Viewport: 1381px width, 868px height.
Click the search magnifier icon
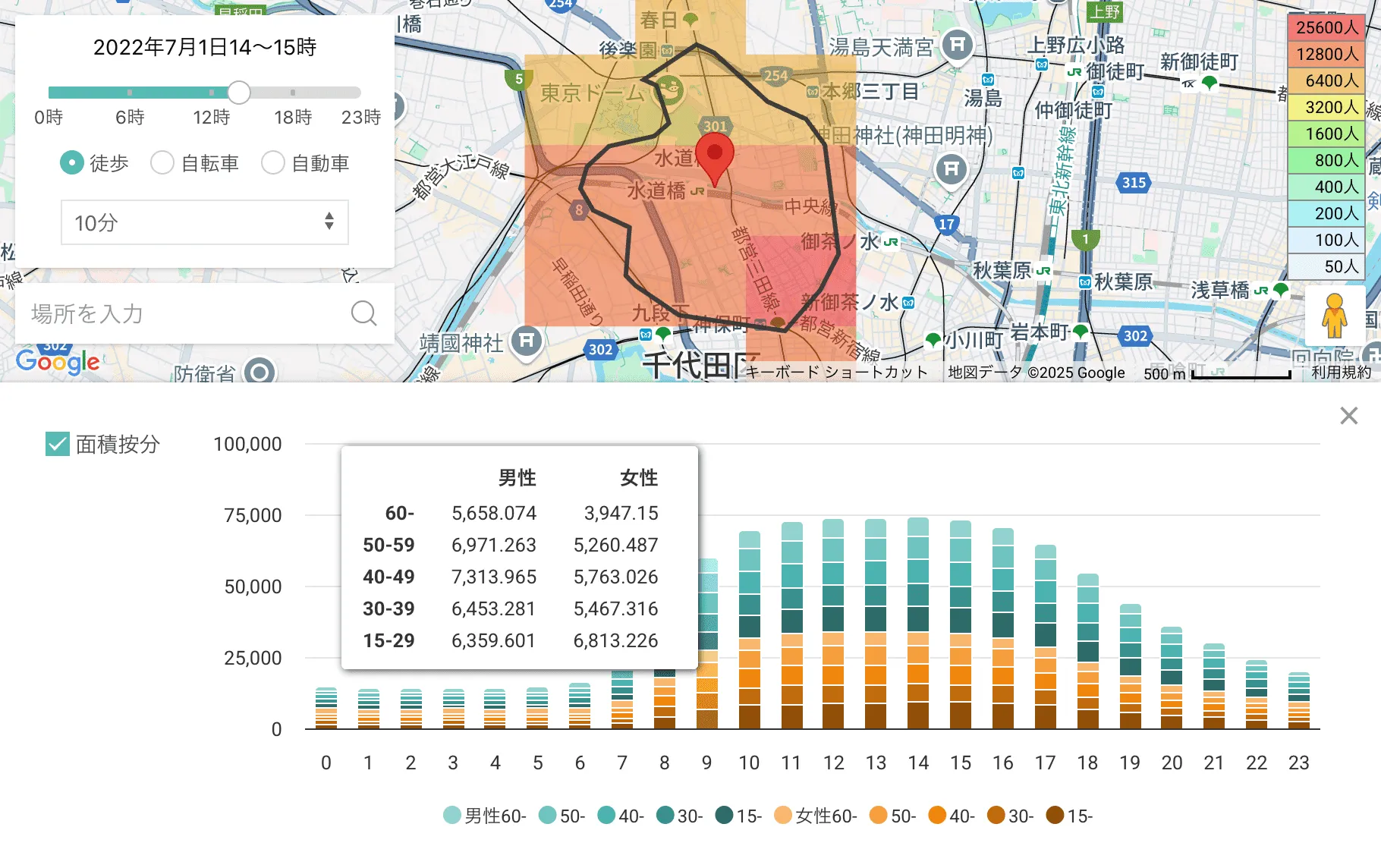click(x=364, y=313)
